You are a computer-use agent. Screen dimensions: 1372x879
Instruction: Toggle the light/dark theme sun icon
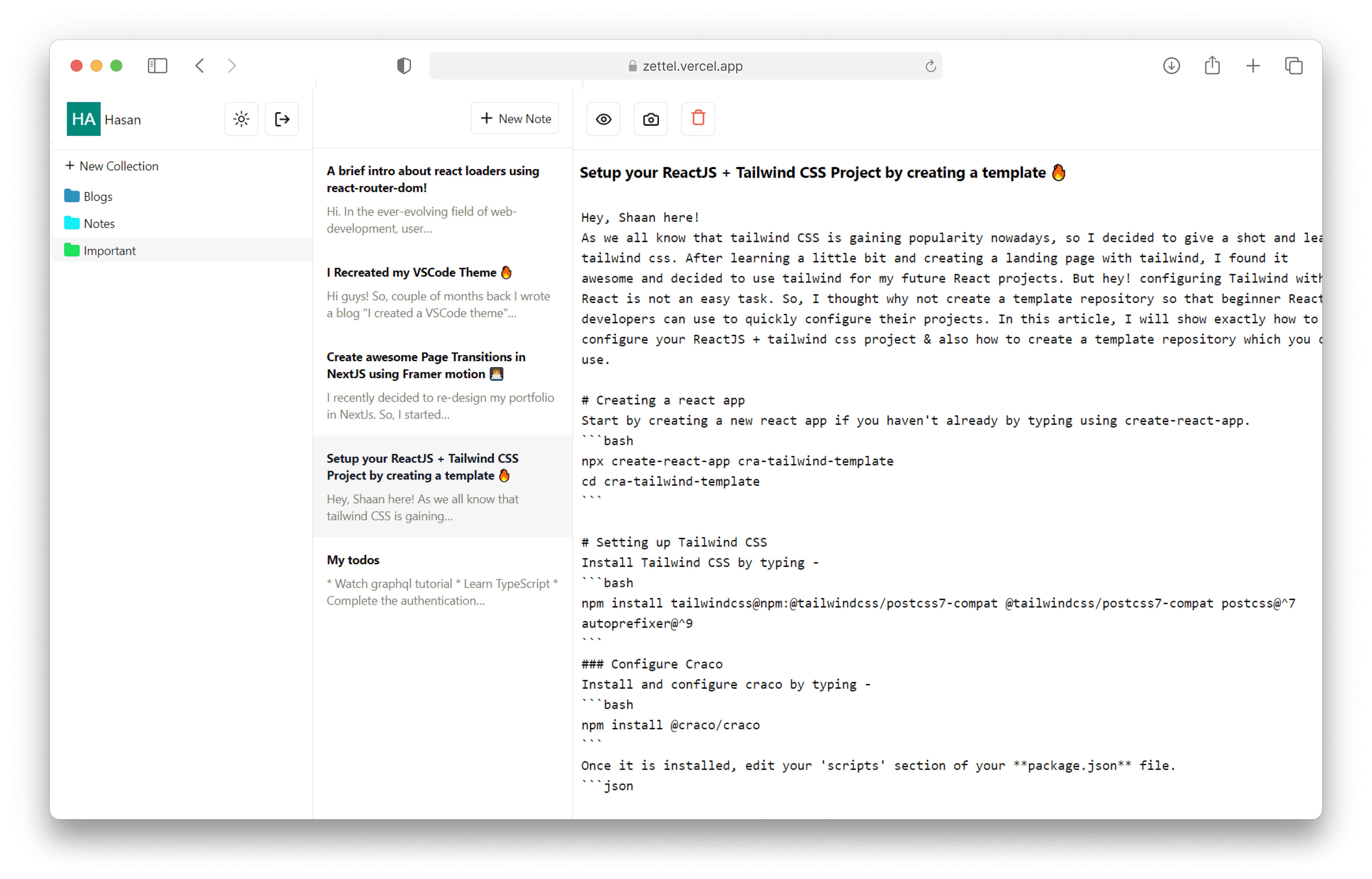pyautogui.click(x=242, y=119)
